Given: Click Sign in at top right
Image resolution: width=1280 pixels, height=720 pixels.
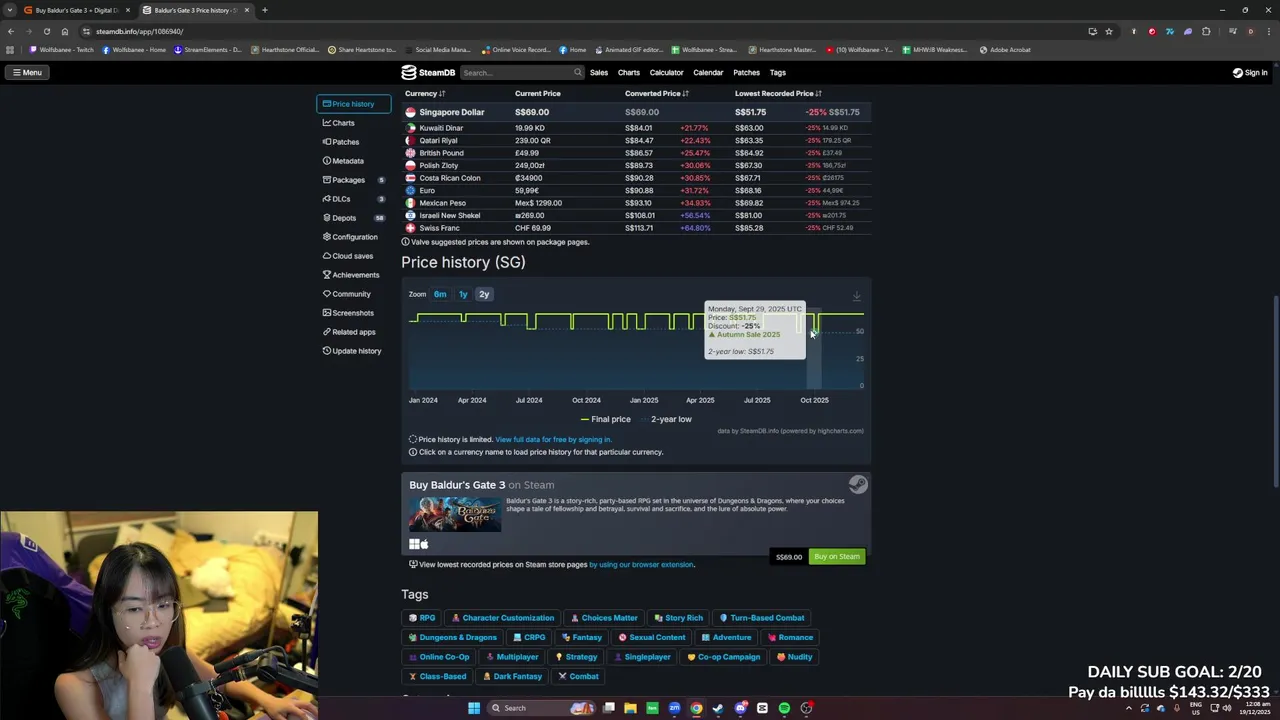Looking at the screenshot, I should (1250, 72).
